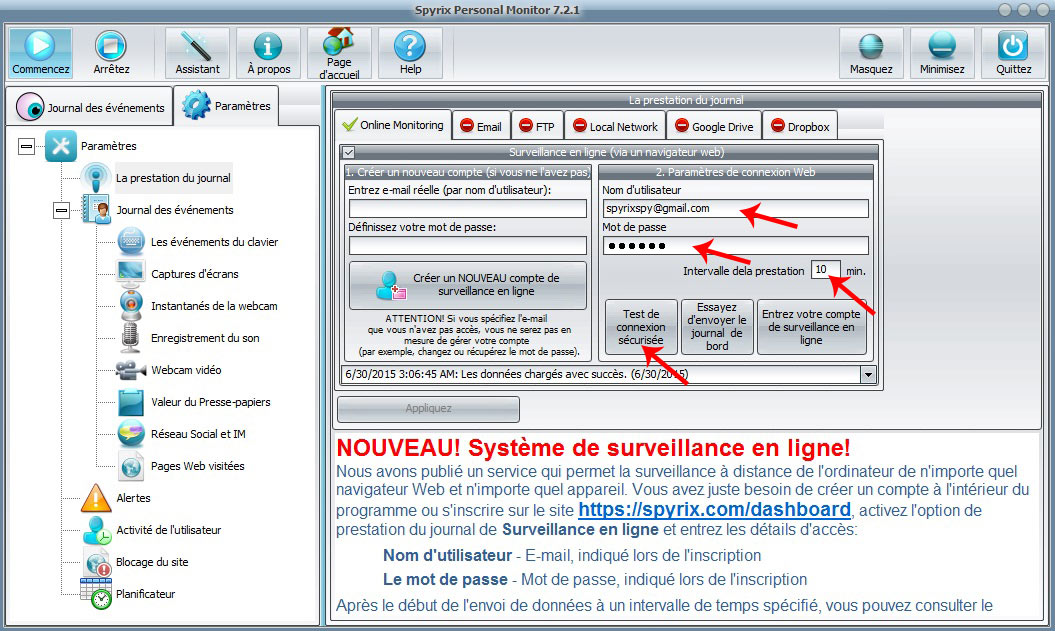
Task: Select La prestation du journal tree item
Action: (173, 178)
